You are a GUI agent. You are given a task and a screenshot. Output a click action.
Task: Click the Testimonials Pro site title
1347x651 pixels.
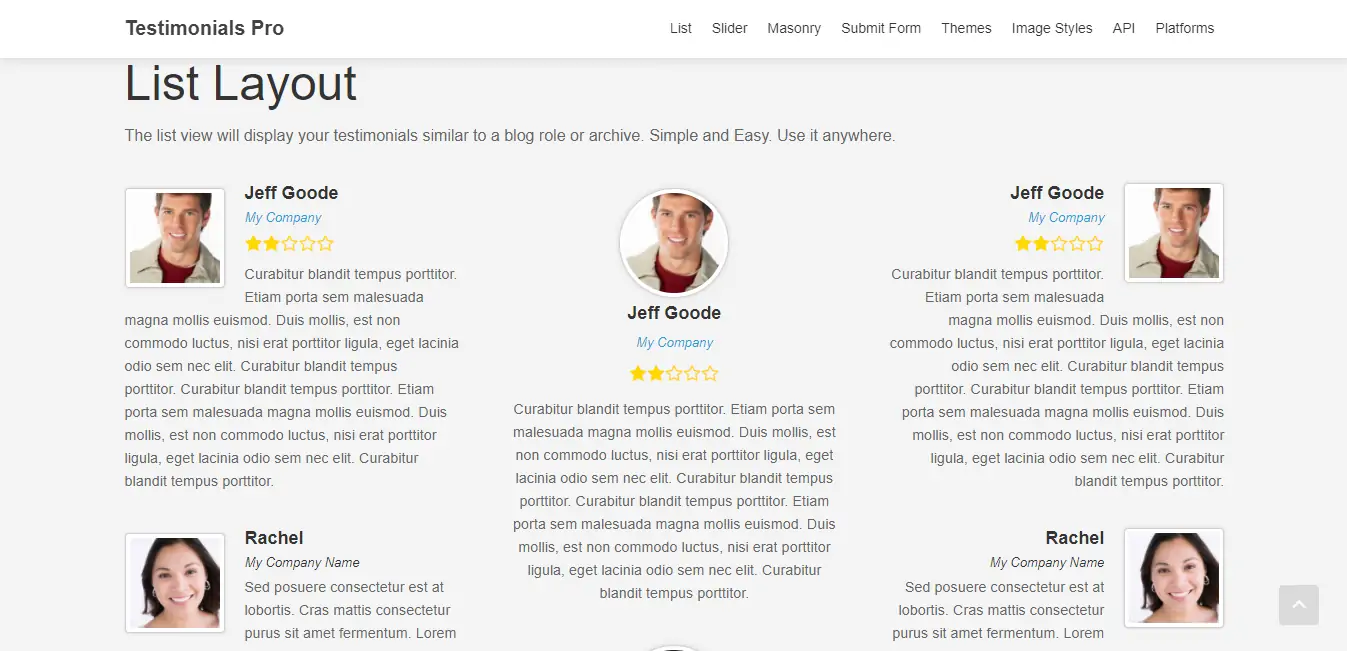click(205, 28)
